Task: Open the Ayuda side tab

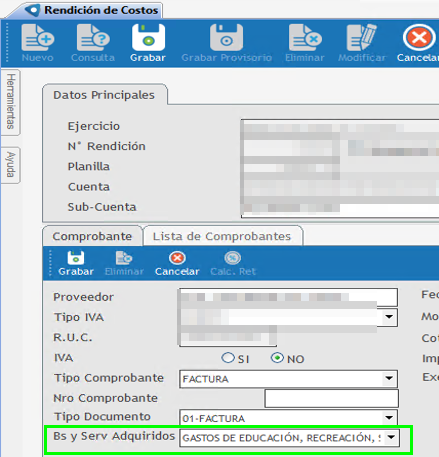Action: click(11, 165)
